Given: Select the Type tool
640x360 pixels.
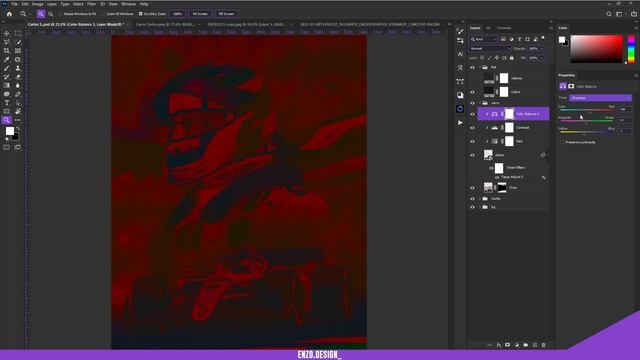Looking at the screenshot, I should pyautogui.click(x=7, y=103).
